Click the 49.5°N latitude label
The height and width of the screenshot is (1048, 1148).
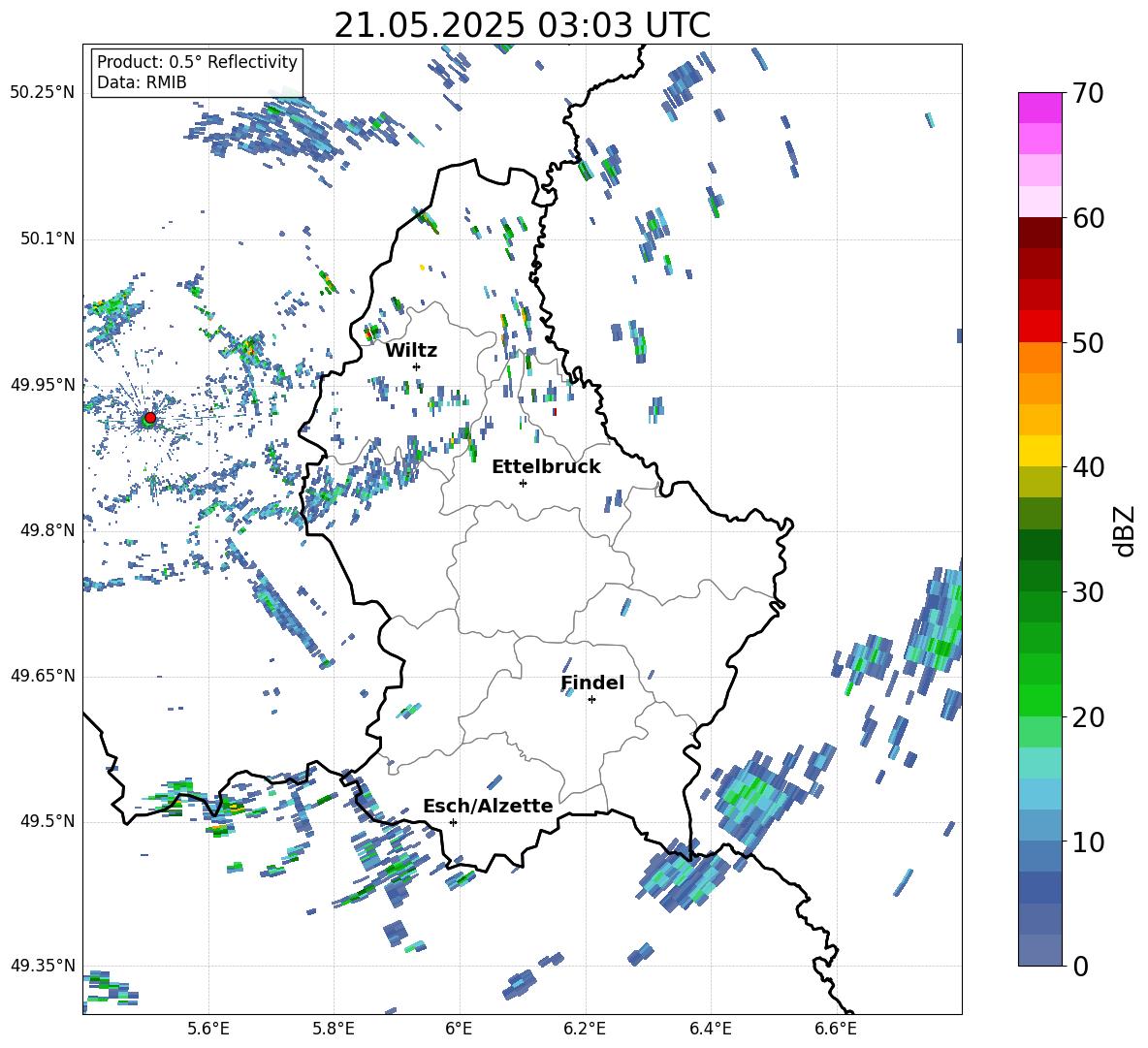pos(48,821)
